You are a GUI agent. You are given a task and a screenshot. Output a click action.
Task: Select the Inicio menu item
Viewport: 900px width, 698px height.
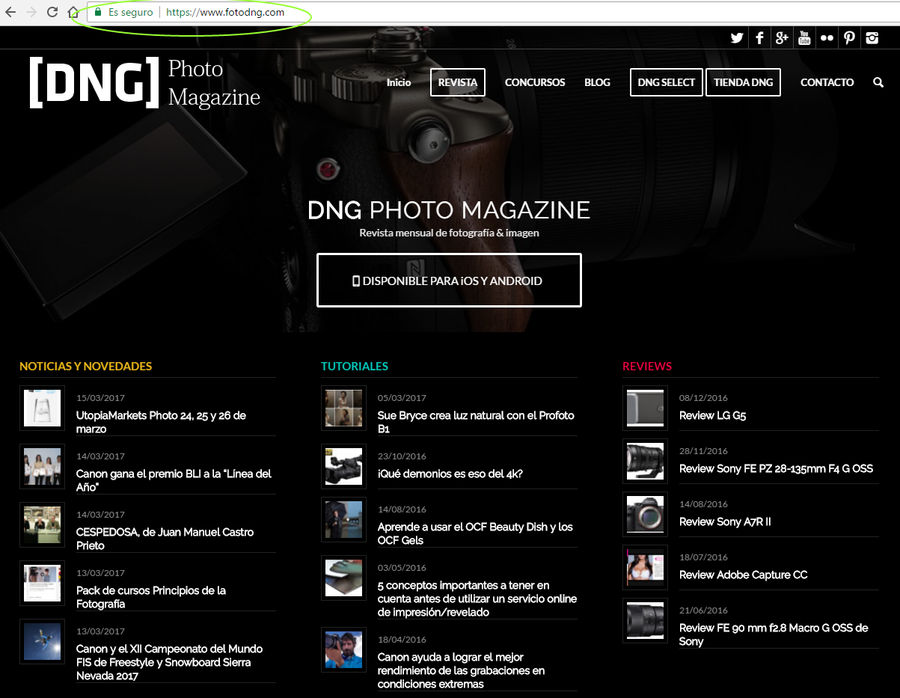[398, 83]
